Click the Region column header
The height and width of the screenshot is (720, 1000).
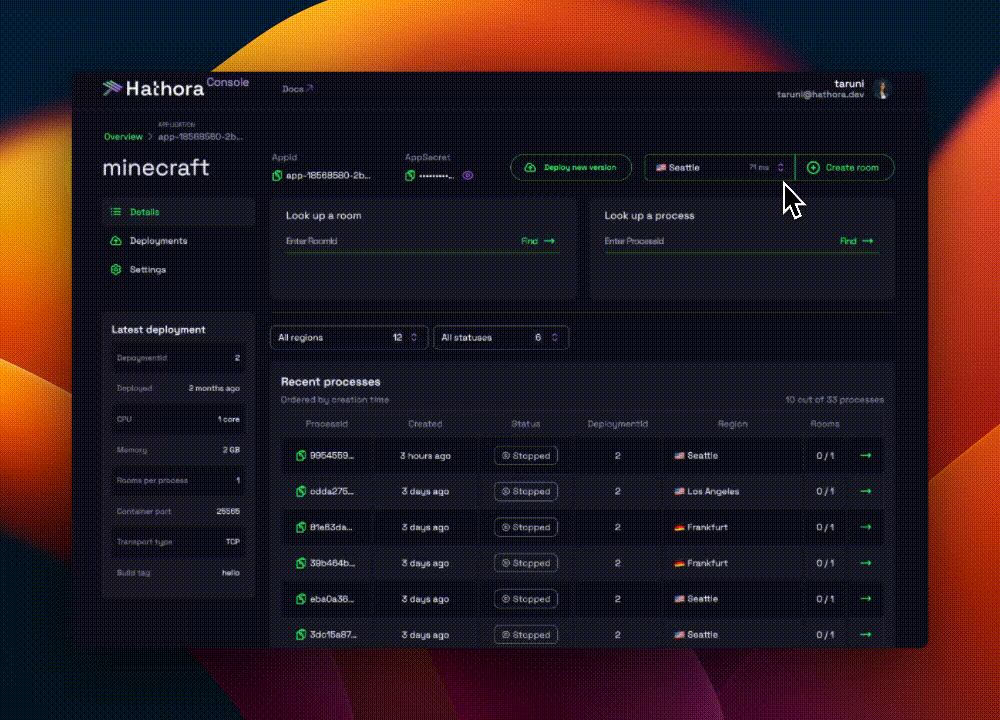732,423
